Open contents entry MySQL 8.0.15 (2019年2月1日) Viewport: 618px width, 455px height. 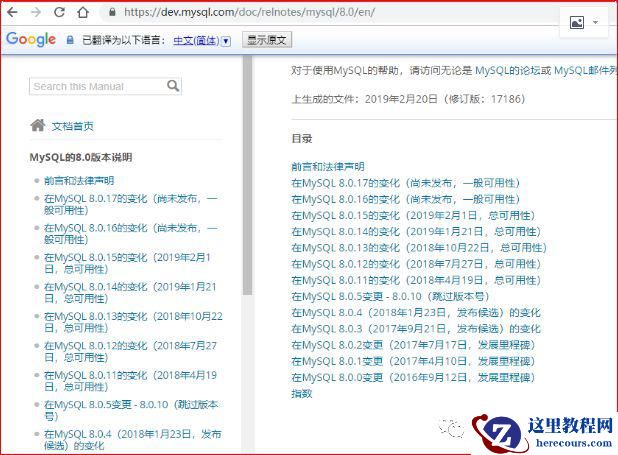click(x=413, y=215)
